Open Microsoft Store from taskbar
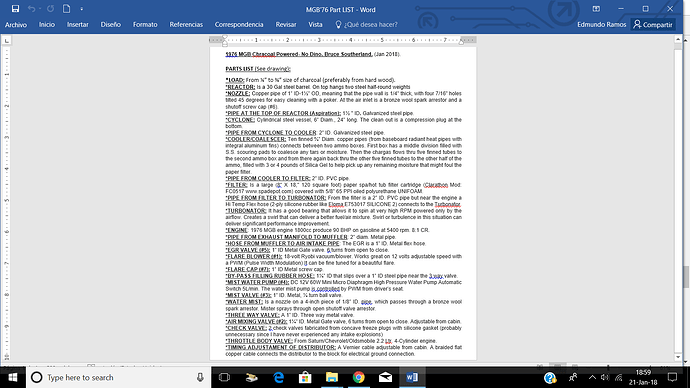Screen dimensions: 690x388 point(305,377)
